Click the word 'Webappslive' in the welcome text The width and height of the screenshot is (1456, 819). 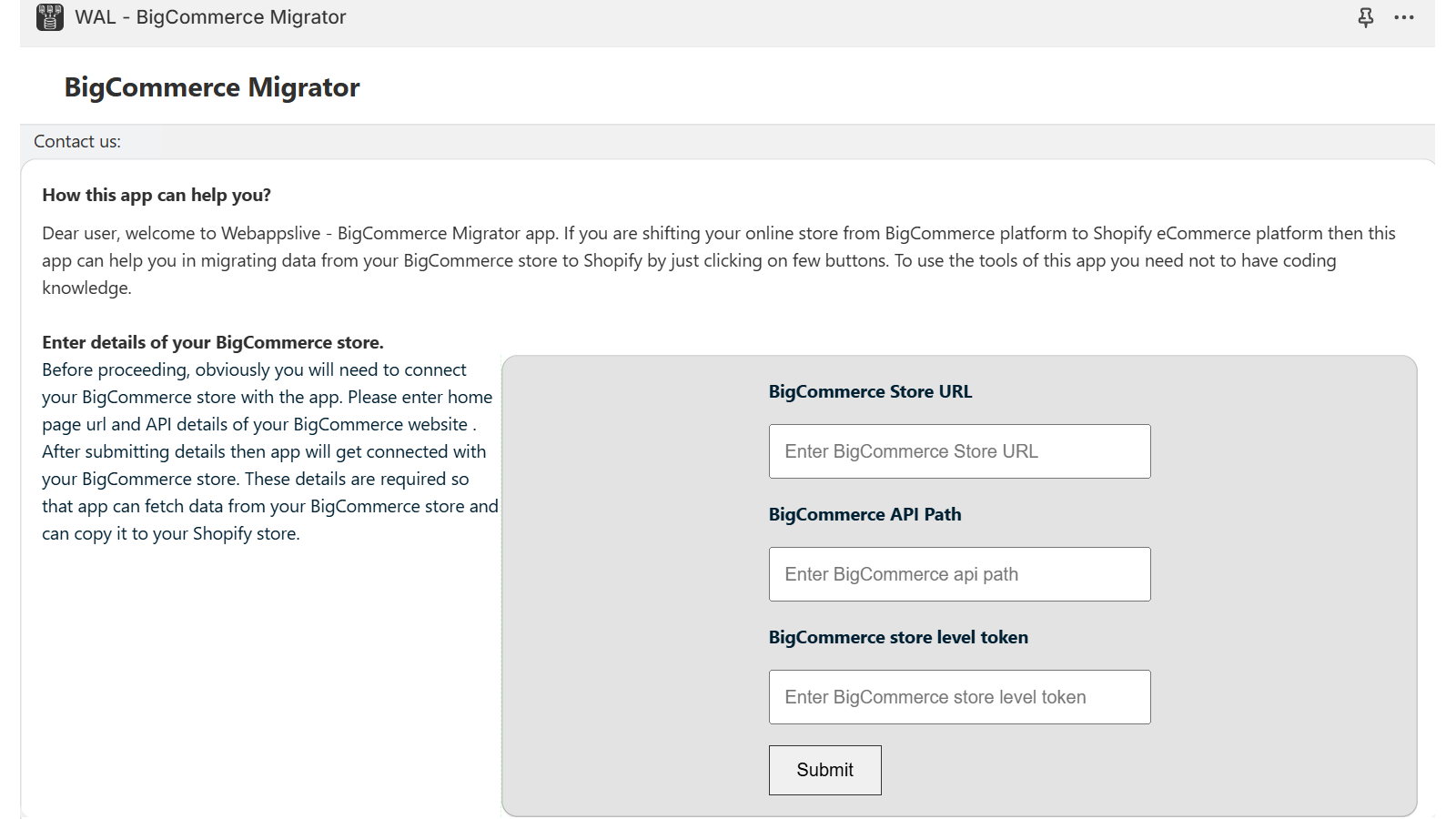(270, 233)
